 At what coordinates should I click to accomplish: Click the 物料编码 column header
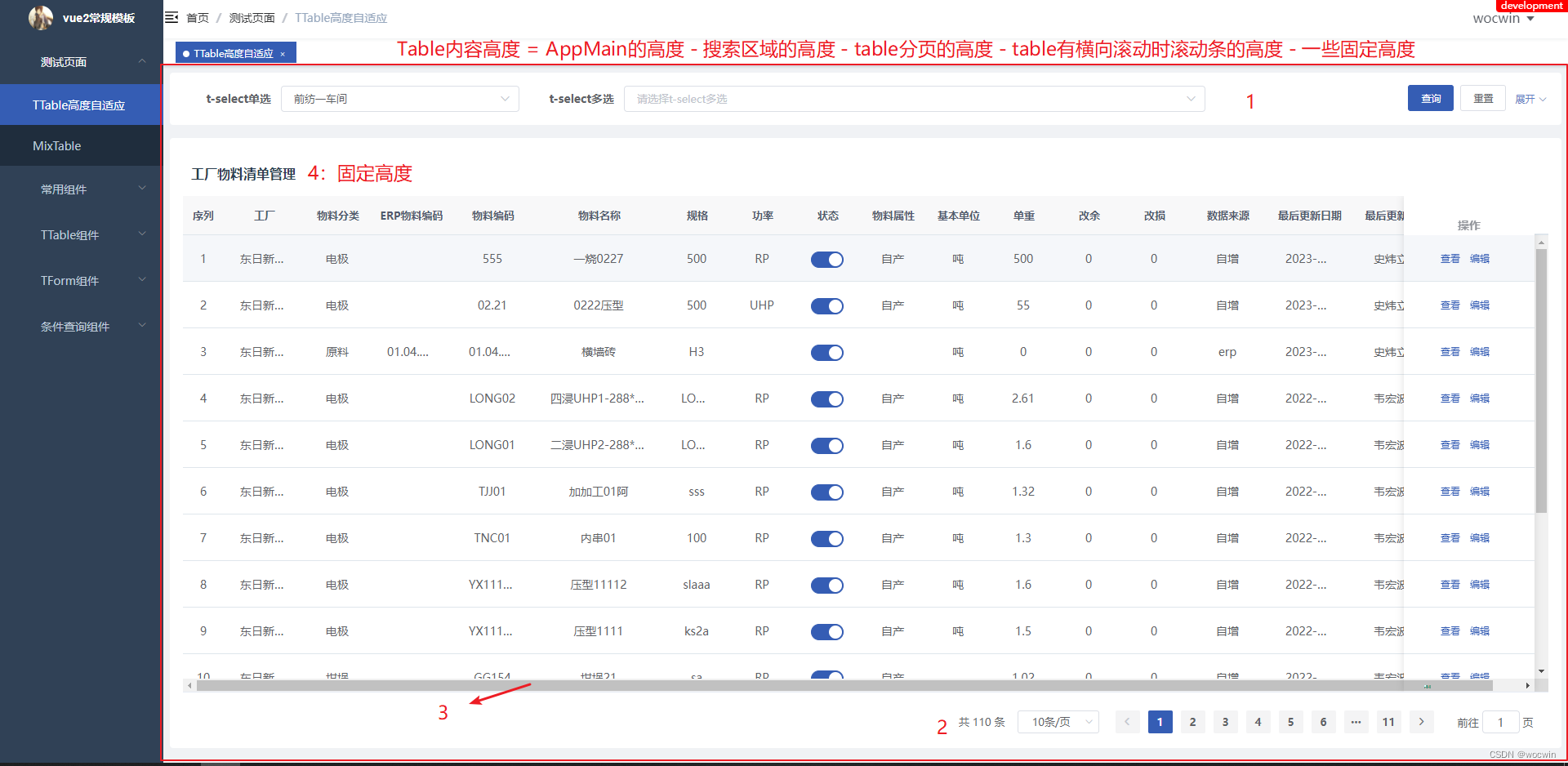pyautogui.click(x=493, y=216)
